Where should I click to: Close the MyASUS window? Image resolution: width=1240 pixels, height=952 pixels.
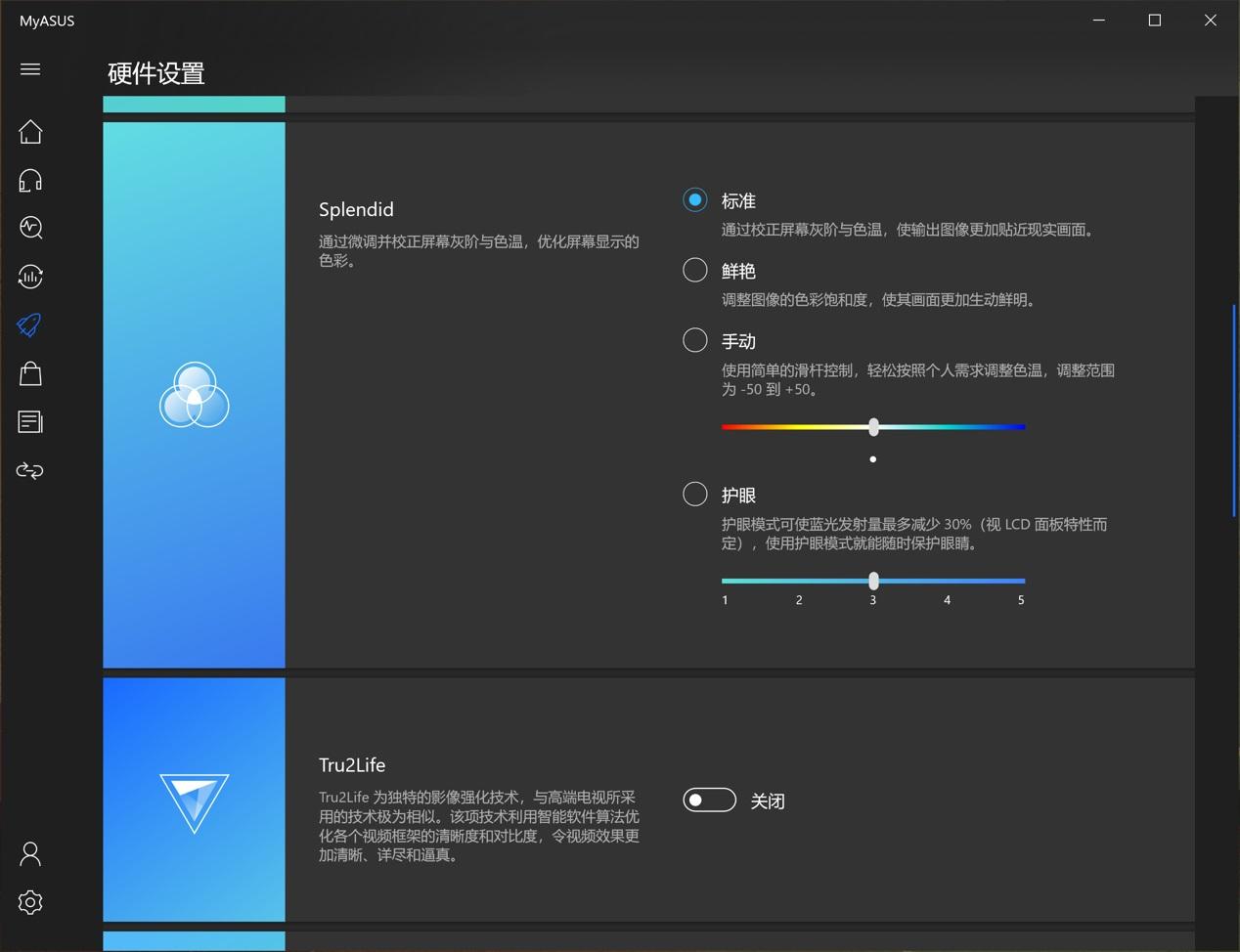pos(1211,20)
